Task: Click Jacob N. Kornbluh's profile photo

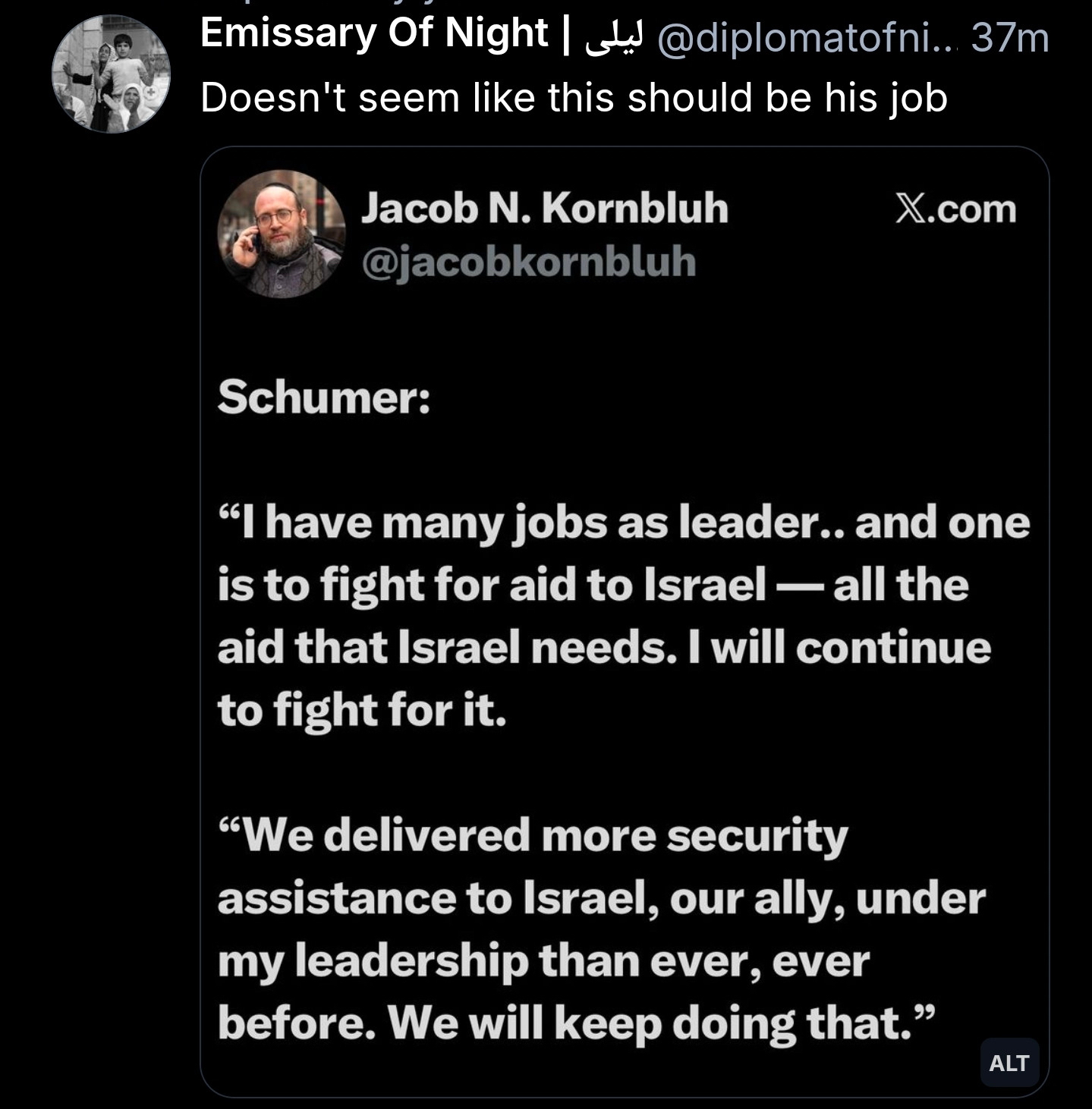Action: pyautogui.click(x=282, y=234)
